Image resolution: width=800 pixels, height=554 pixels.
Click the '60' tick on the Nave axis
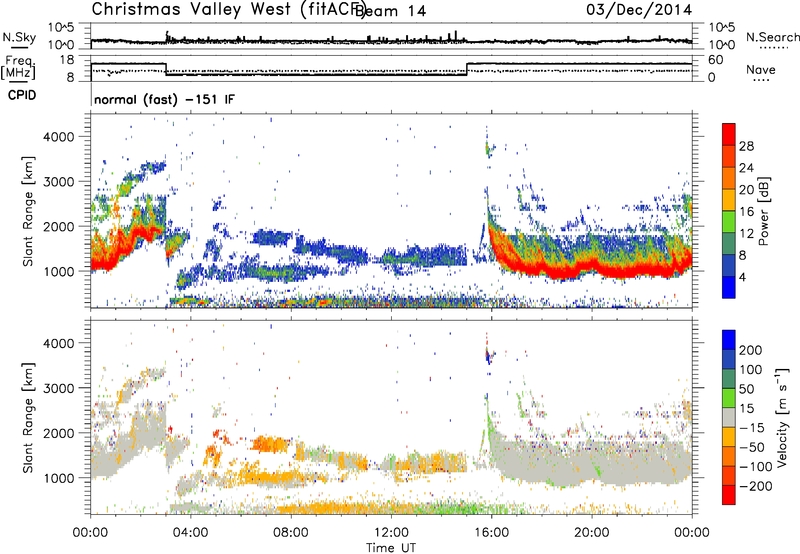point(715,60)
